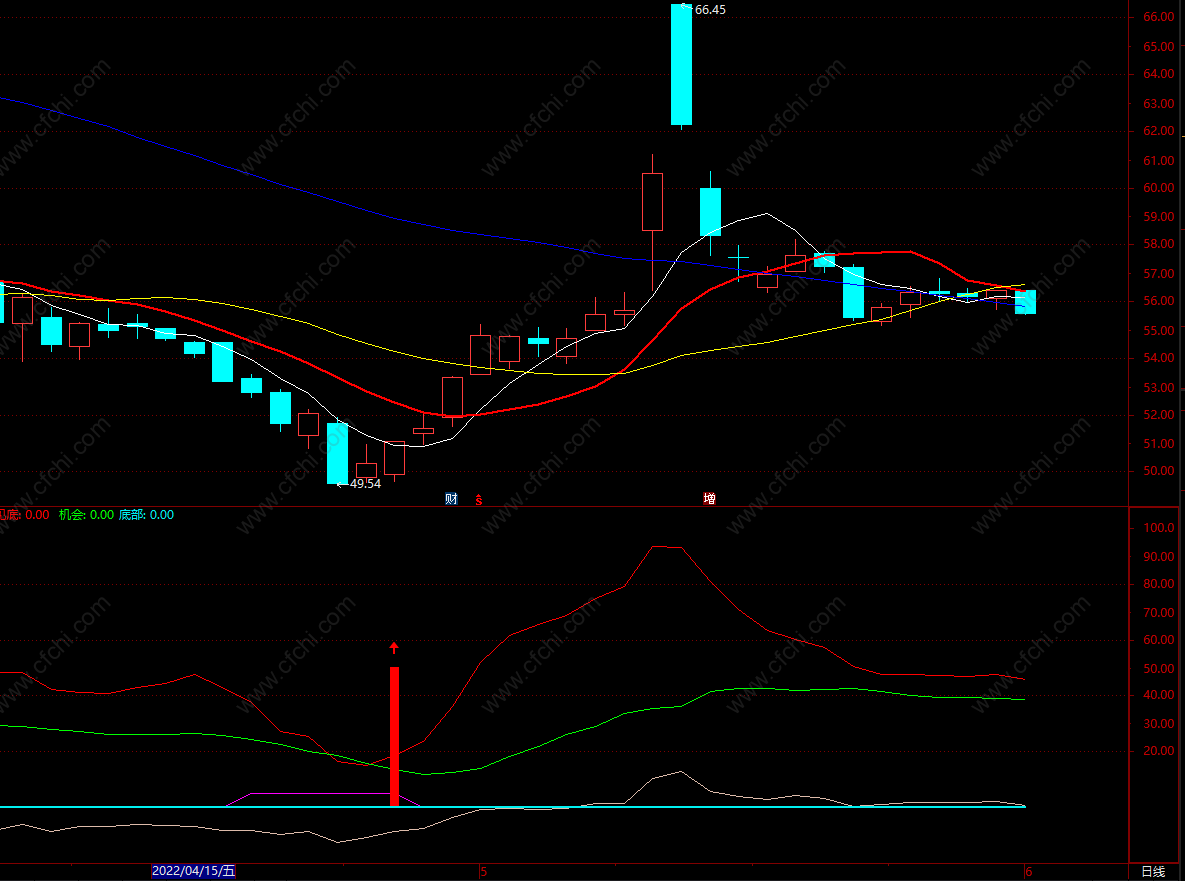
Task: Open the 日线 period selector
Action: [x=1153, y=872]
